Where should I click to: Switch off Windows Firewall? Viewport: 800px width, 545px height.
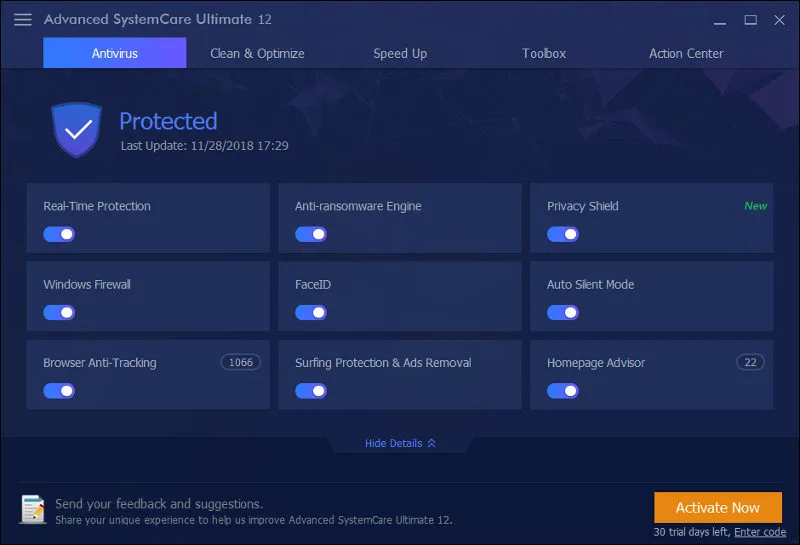tap(59, 312)
